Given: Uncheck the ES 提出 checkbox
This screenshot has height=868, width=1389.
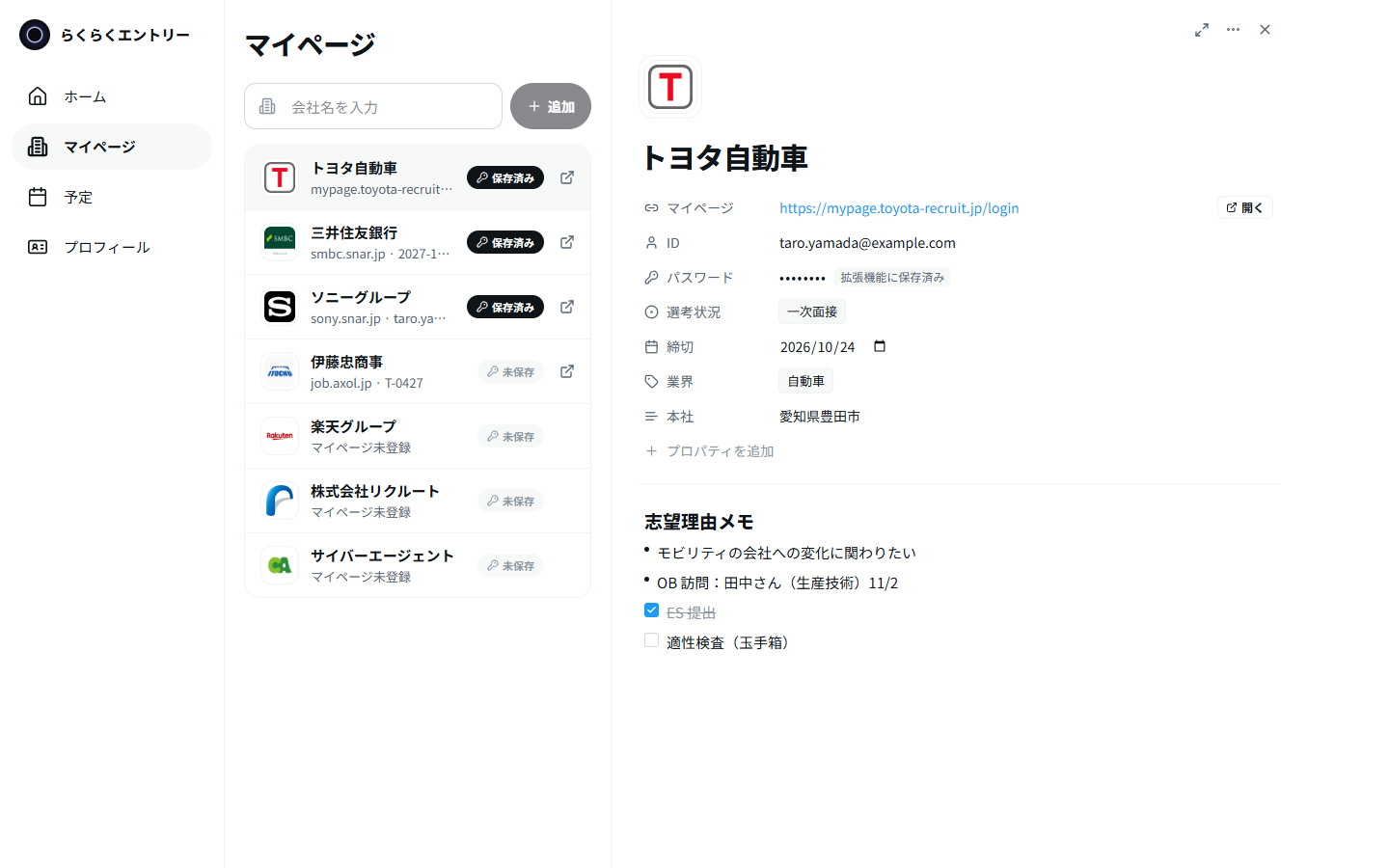Looking at the screenshot, I should coord(651,610).
